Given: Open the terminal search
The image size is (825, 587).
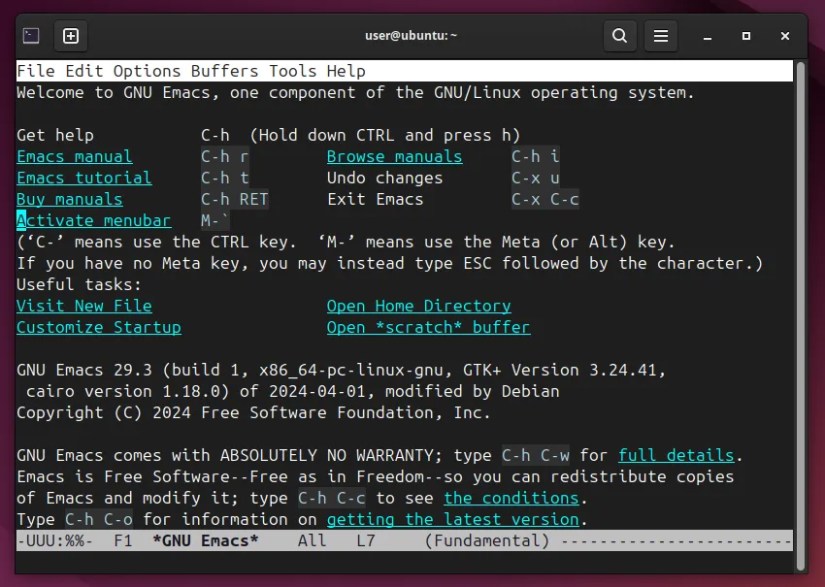Looking at the screenshot, I should pyautogui.click(x=619, y=36).
